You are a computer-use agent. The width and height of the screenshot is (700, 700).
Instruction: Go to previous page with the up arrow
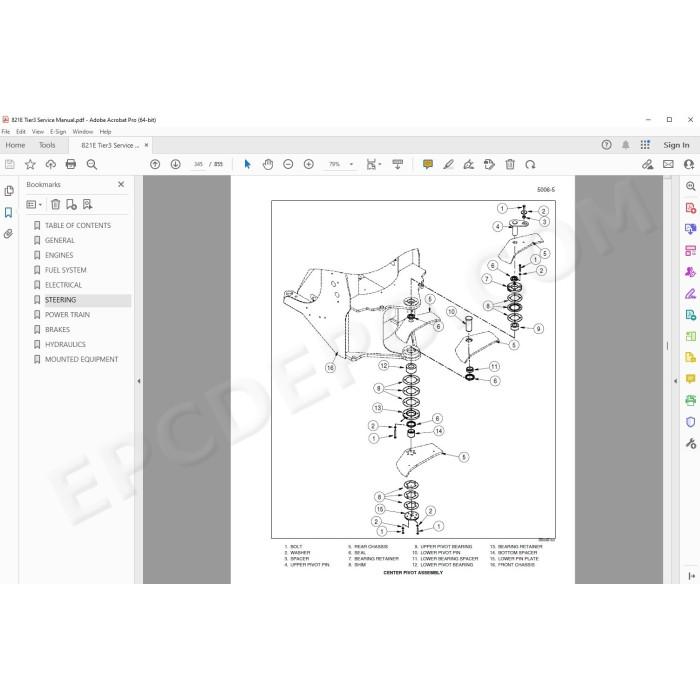click(x=155, y=165)
